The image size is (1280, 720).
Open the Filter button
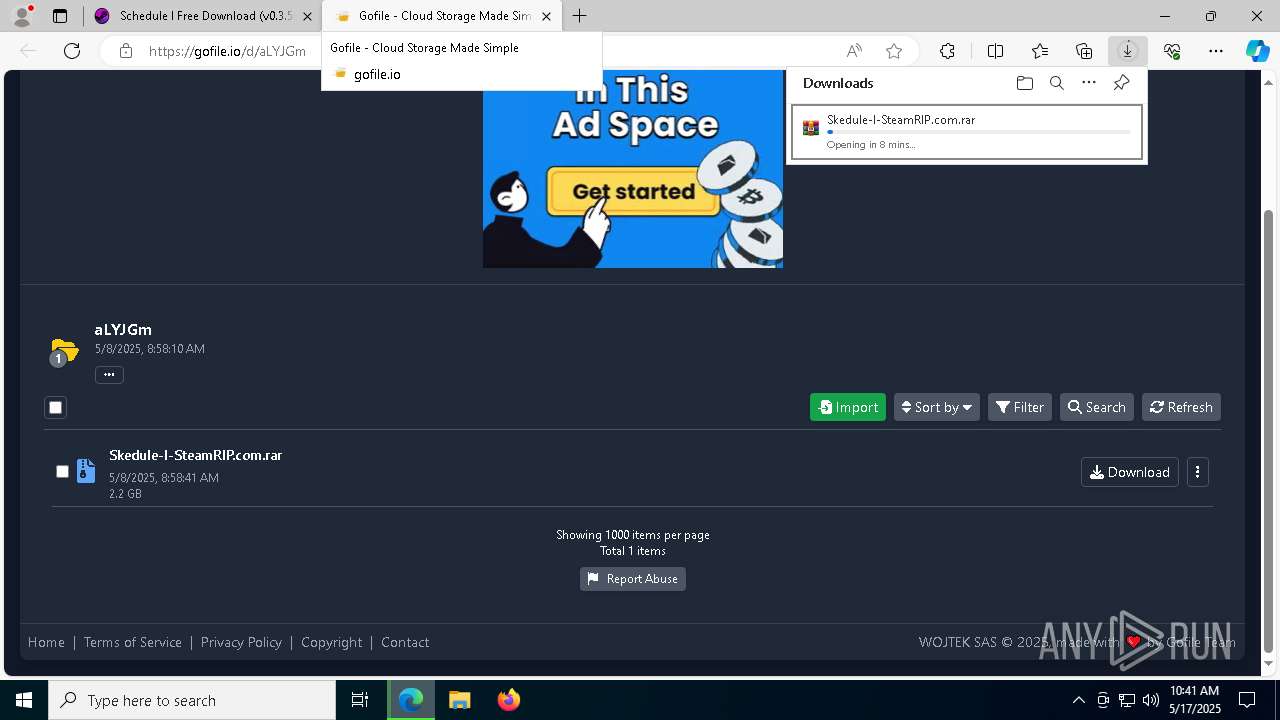1020,407
